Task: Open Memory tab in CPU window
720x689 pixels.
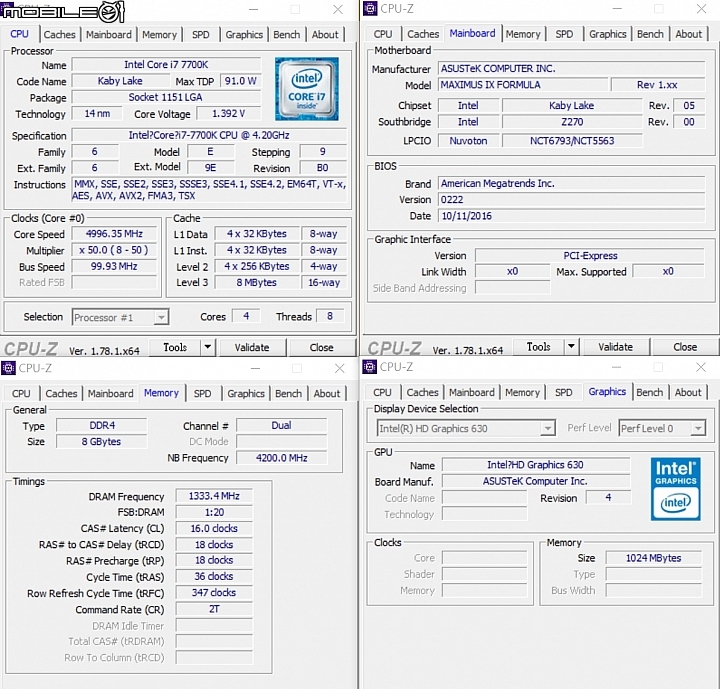Action: pos(159,34)
